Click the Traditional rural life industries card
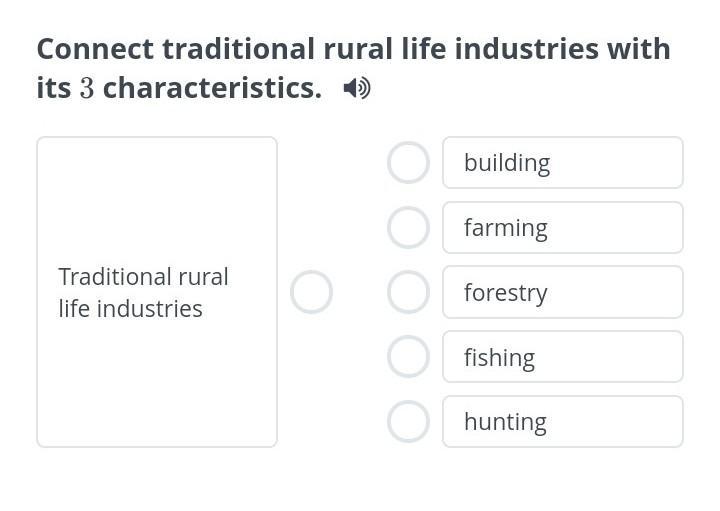Viewport: 720px width, 511px height. (x=157, y=380)
